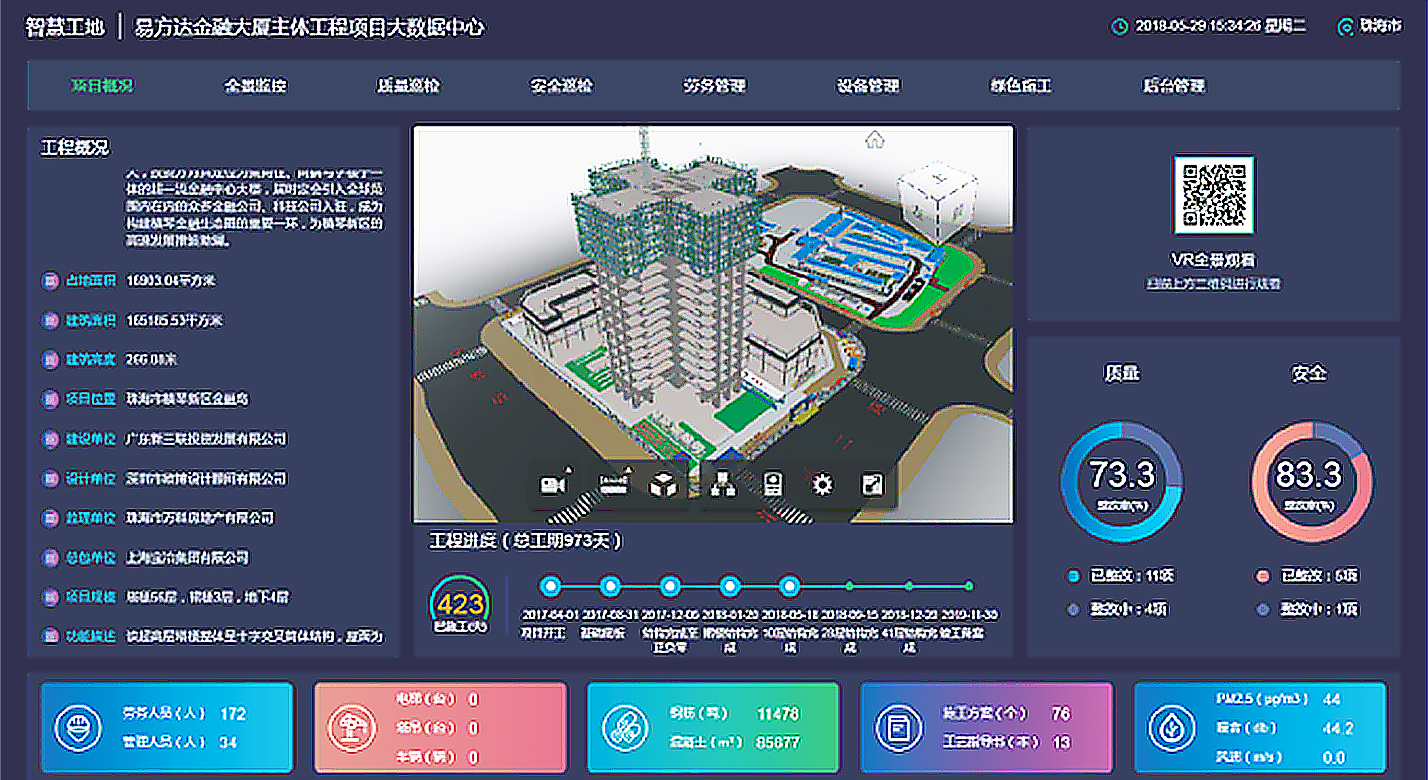
Task: Click the home icon in the 3D viewer
Action: click(876, 139)
